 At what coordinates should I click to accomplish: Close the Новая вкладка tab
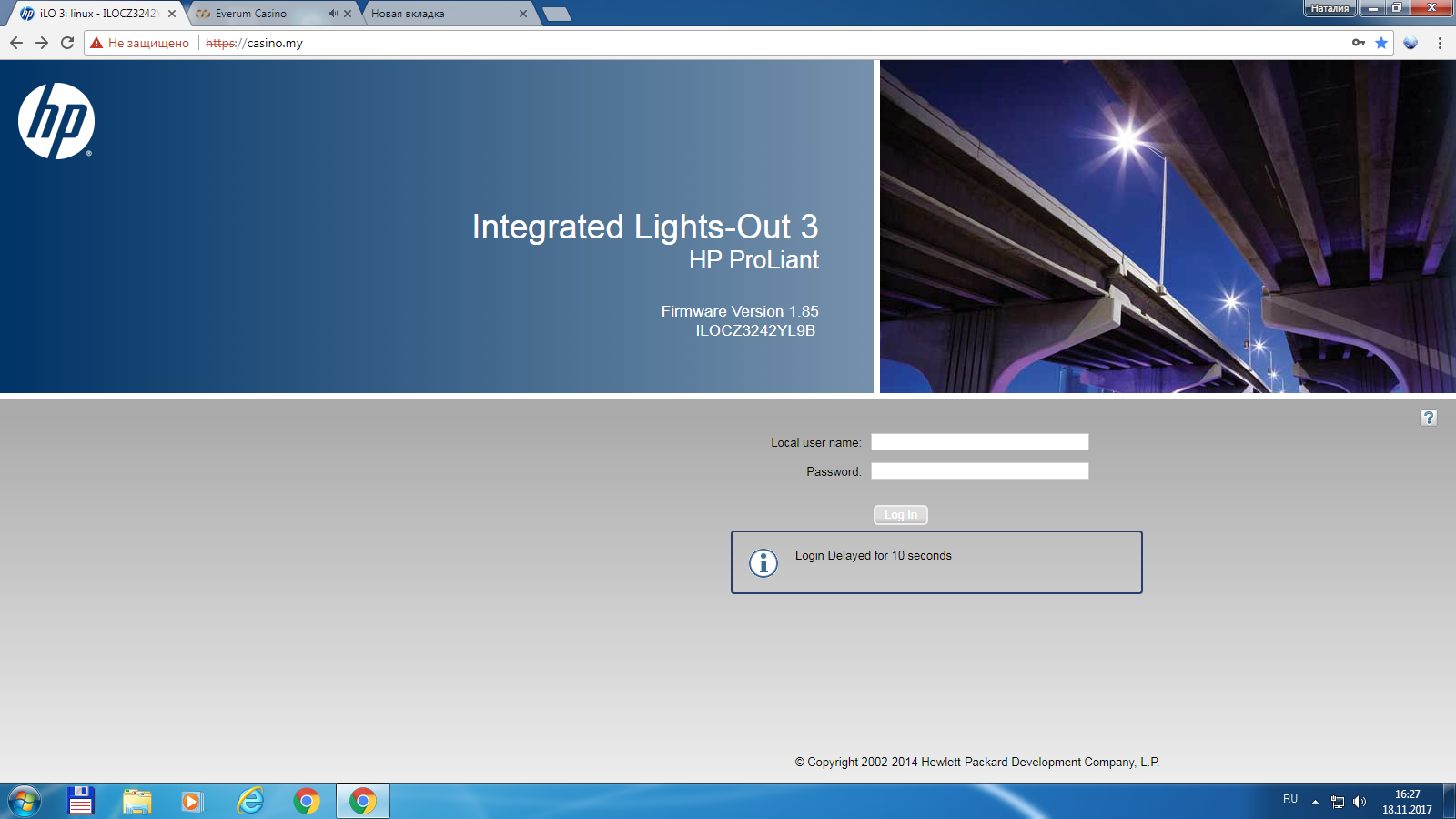tap(523, 14)
